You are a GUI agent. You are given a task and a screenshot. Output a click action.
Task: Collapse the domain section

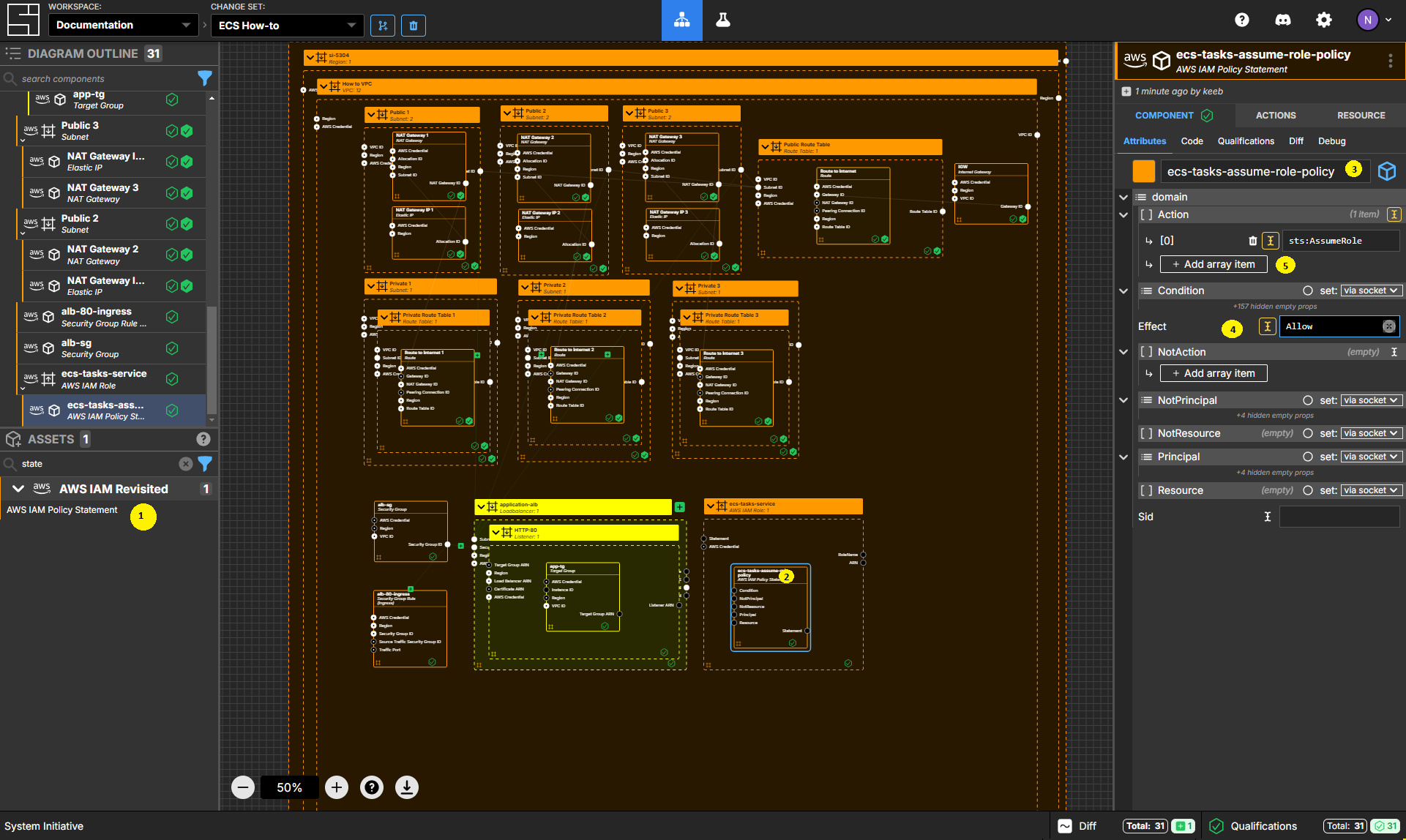(x=1123, y=197)
